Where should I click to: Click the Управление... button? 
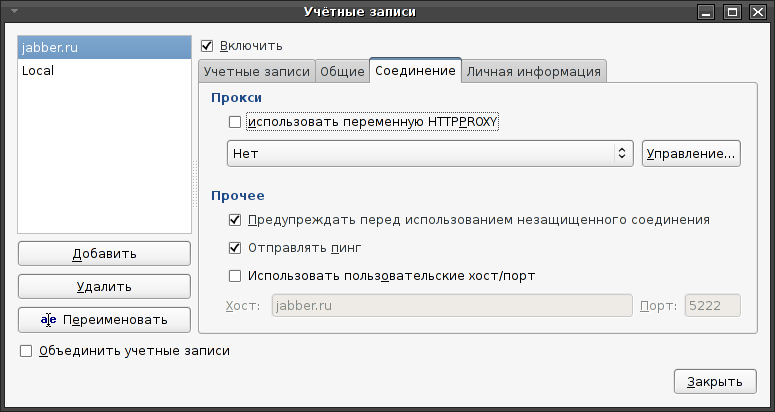[x=691, y=154]
